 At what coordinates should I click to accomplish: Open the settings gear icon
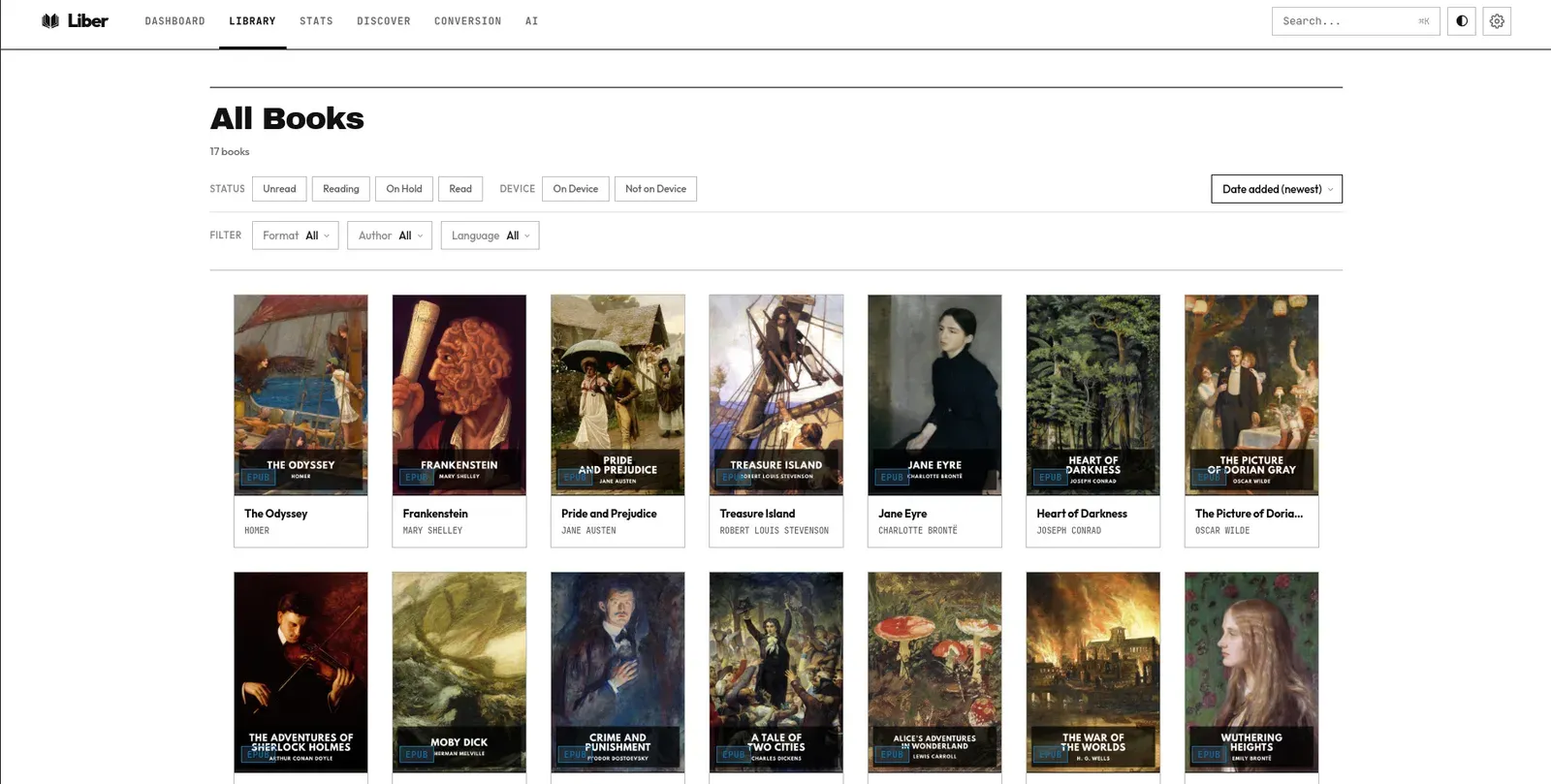coord(1497,21)
